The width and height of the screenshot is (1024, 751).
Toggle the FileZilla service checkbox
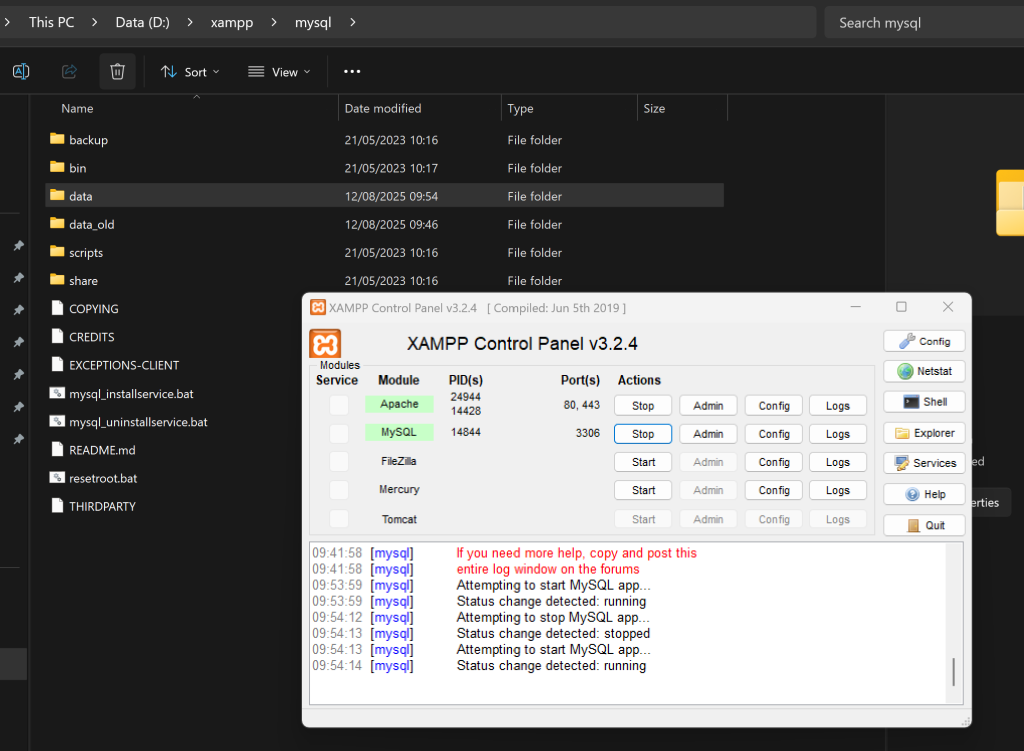tap(339, 461)
